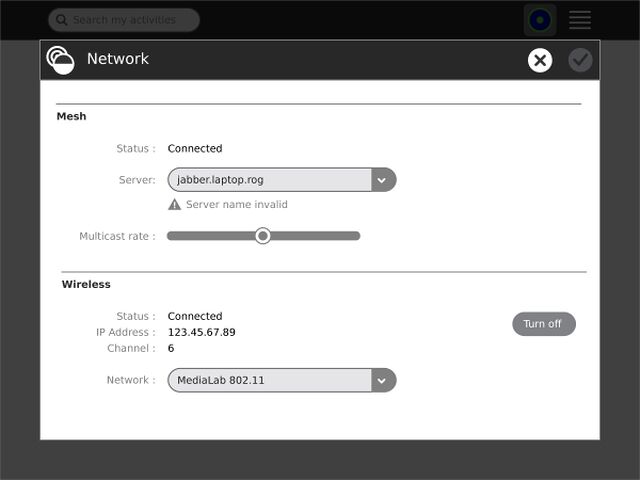Open the list view icon in top bar
640x480 pixels.
580,20
